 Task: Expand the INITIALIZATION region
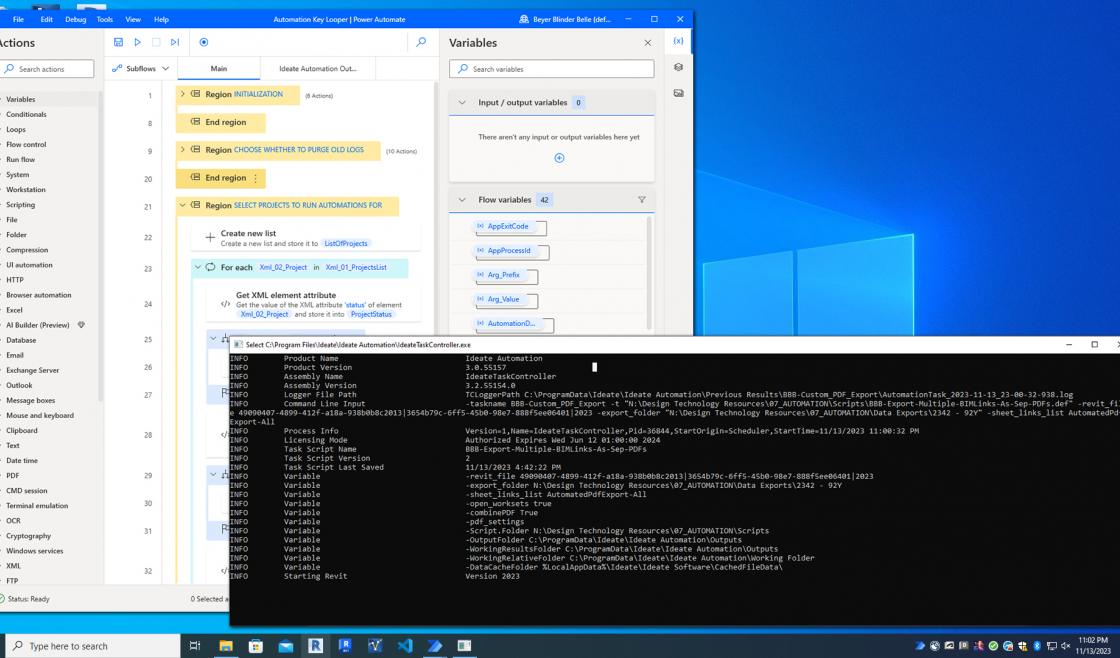click(183, 94)
